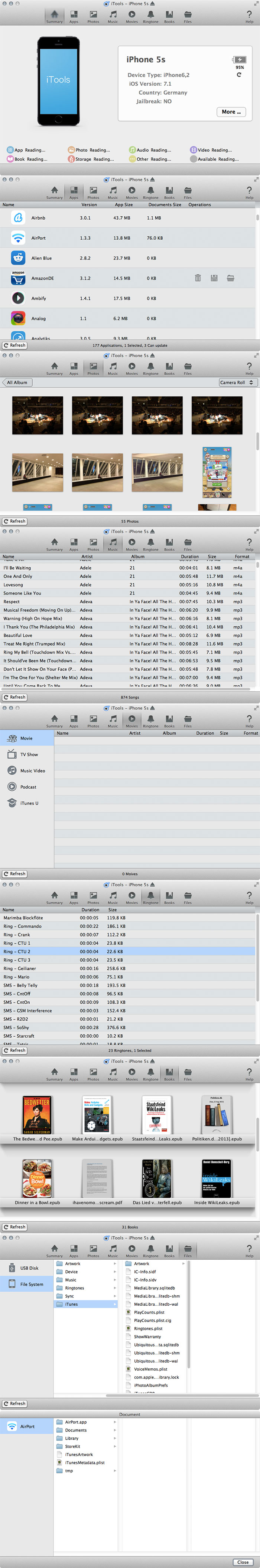
Task: Open The Bedwetter epub book cover
Action: pyautogui.click(x=37, y=1115)
